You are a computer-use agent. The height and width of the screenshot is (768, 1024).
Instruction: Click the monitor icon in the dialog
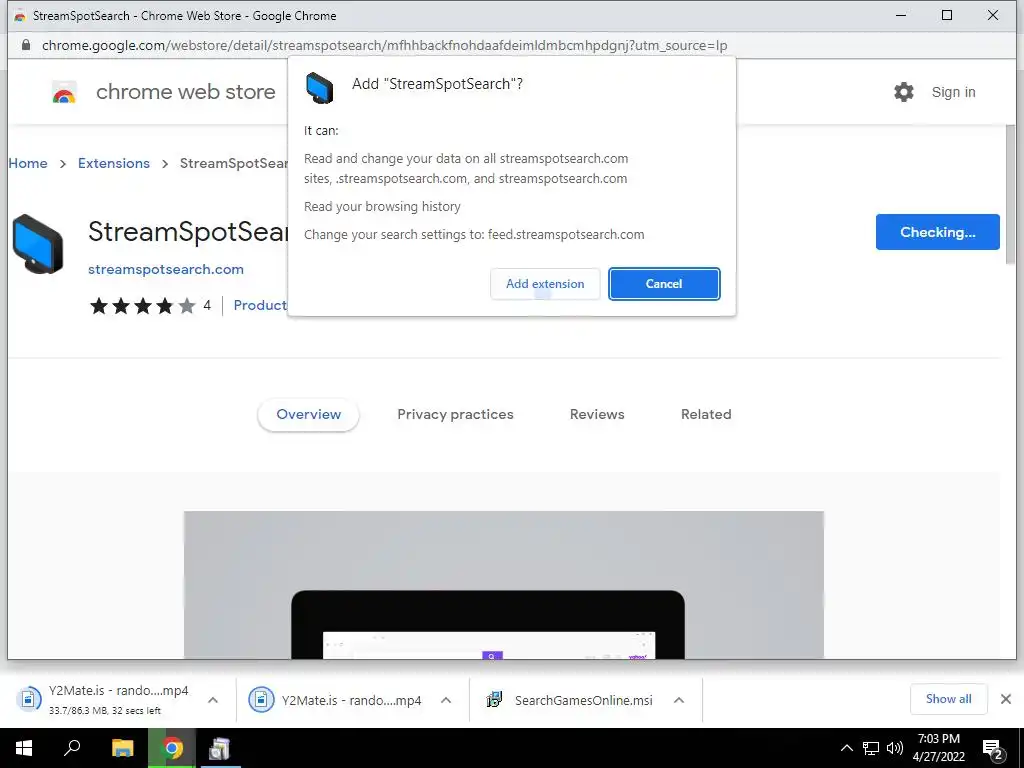[319, 88]
